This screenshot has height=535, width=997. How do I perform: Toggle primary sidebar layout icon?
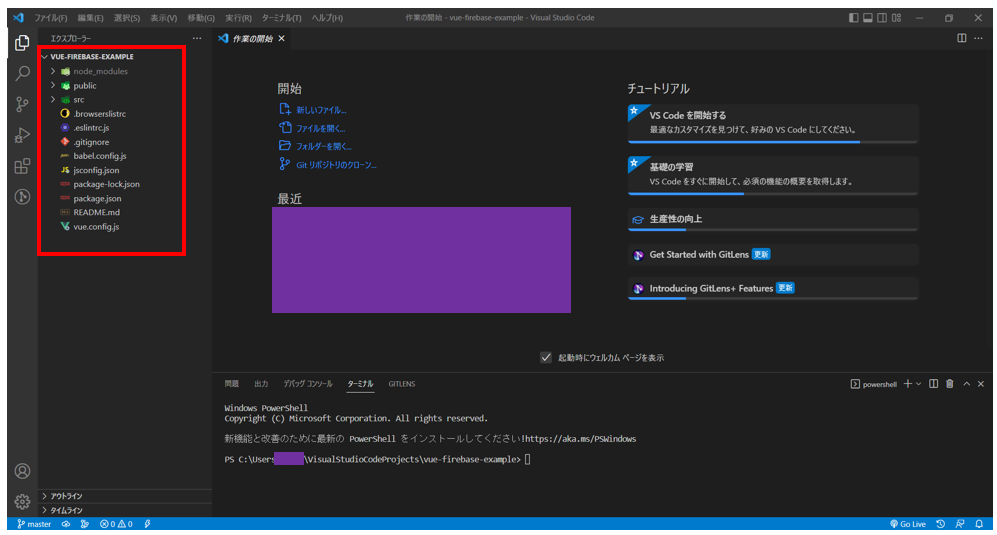tap(853, 18)
